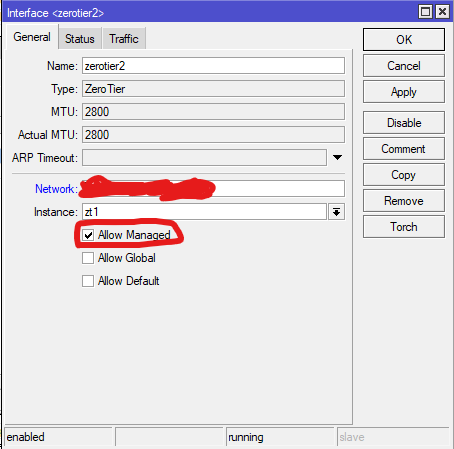Image resolution: width=454 pixels, height=449 pixels.
Task: Open Torch for this interface
Action: click(x=404, y=227)
